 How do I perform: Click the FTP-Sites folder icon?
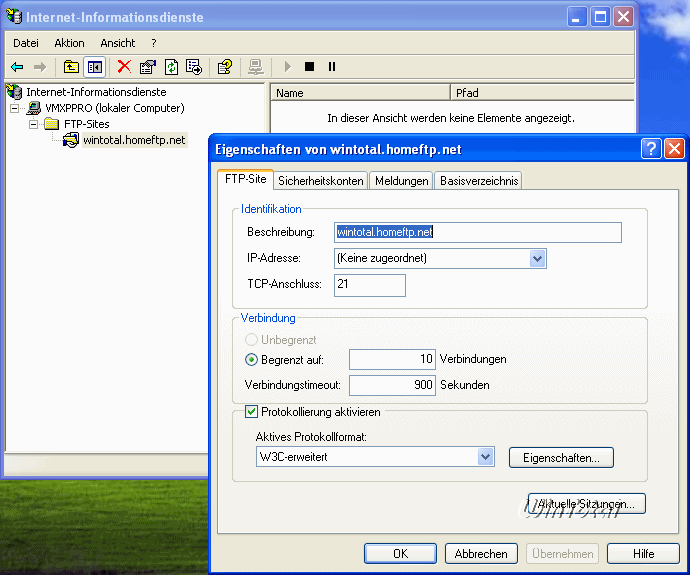click(52, 124)
